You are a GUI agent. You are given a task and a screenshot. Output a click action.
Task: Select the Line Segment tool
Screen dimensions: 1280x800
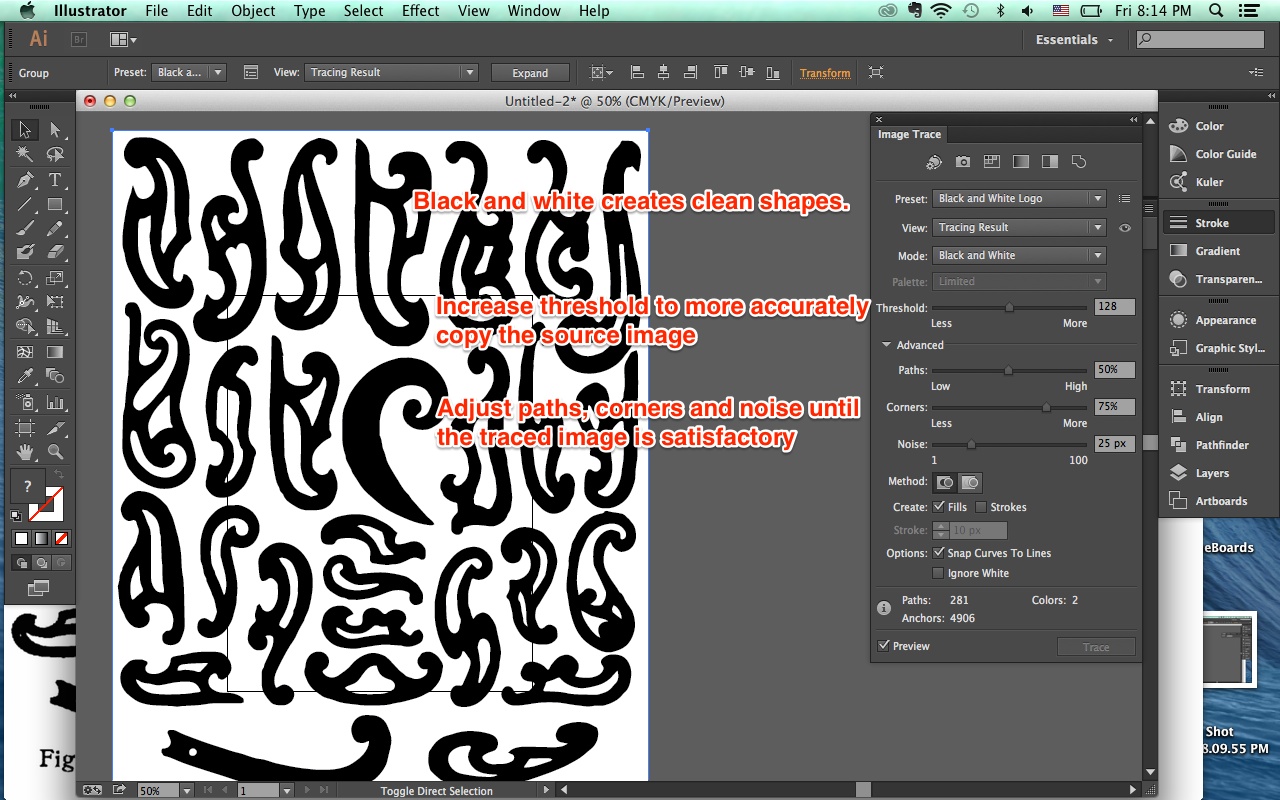[25, 205]
